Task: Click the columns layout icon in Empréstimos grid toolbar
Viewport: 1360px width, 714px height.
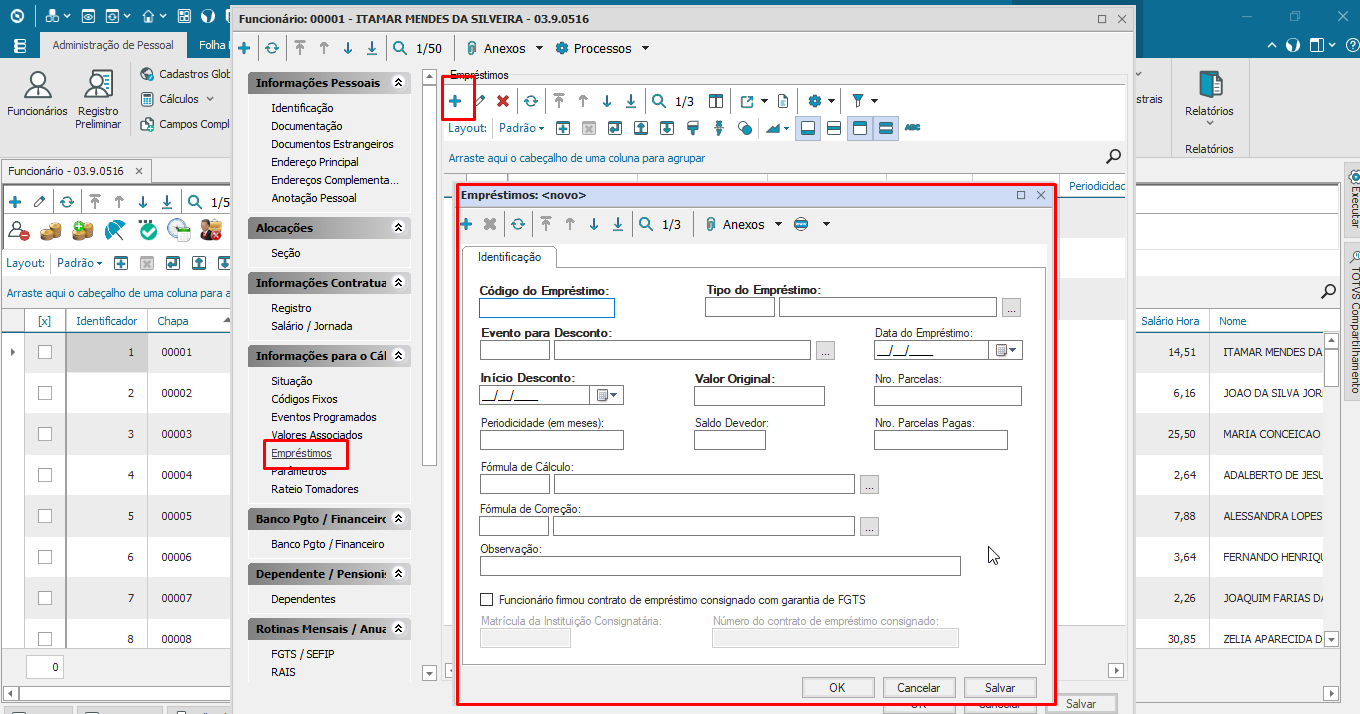Action: (x=716, y=101)
